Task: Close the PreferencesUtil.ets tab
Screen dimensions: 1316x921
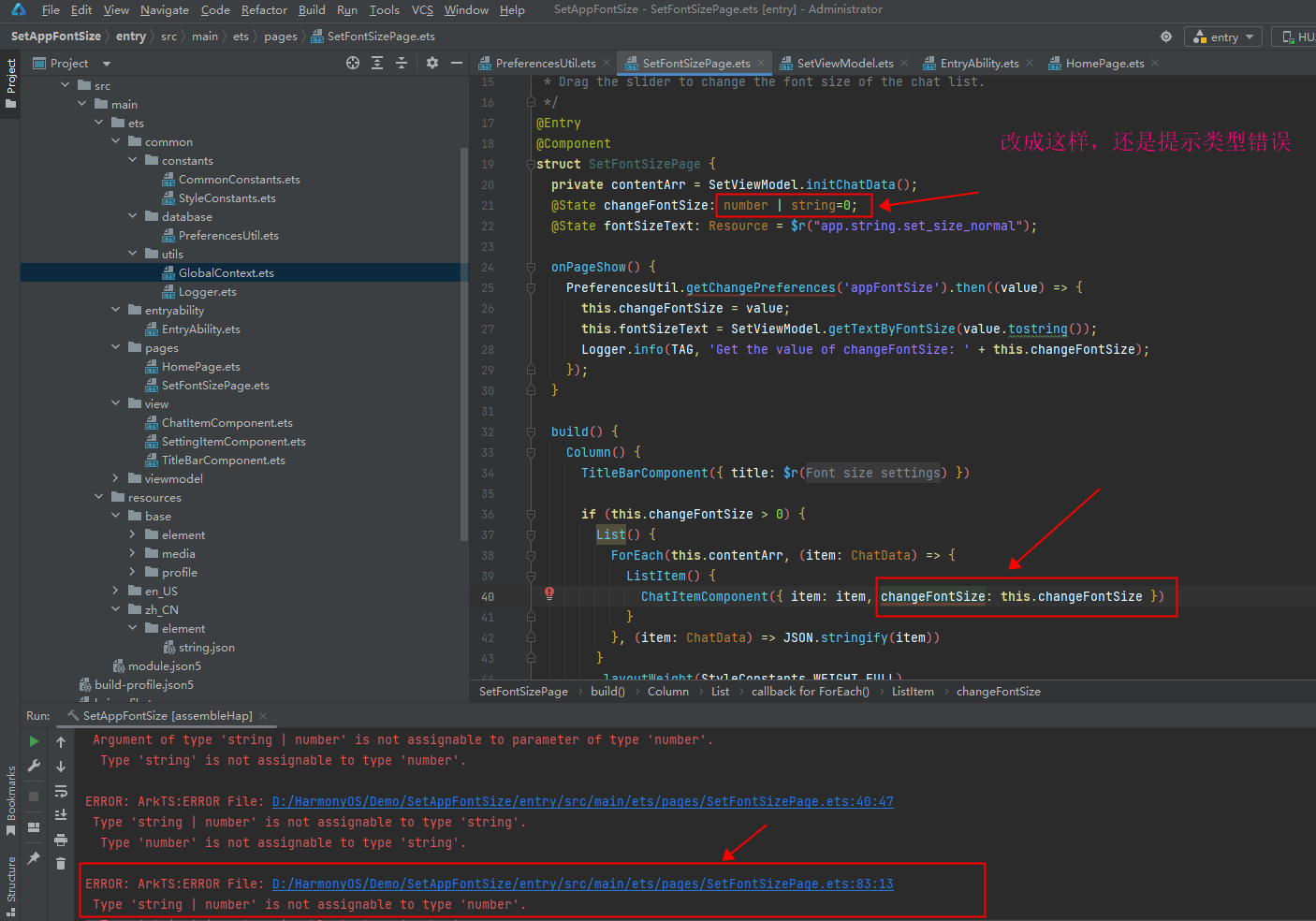Action: tap(607, 63)
